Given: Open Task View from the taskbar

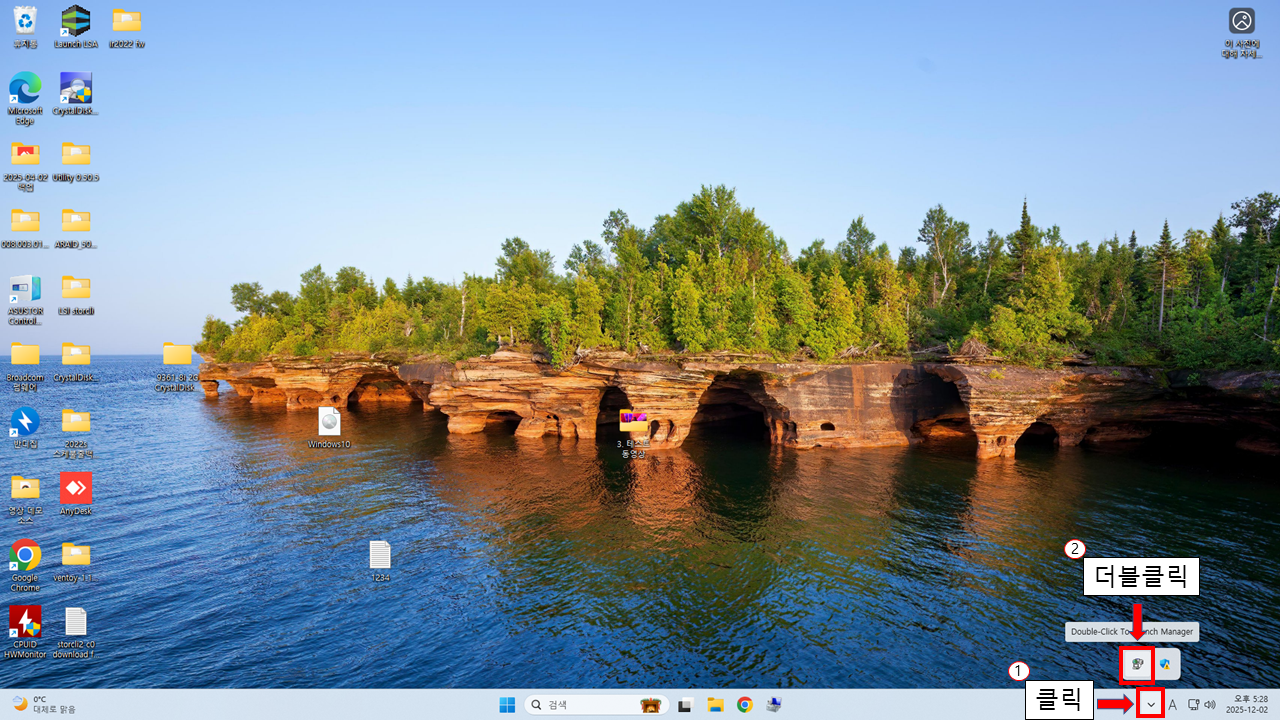Looking at the screenshot, I should 685,705.
